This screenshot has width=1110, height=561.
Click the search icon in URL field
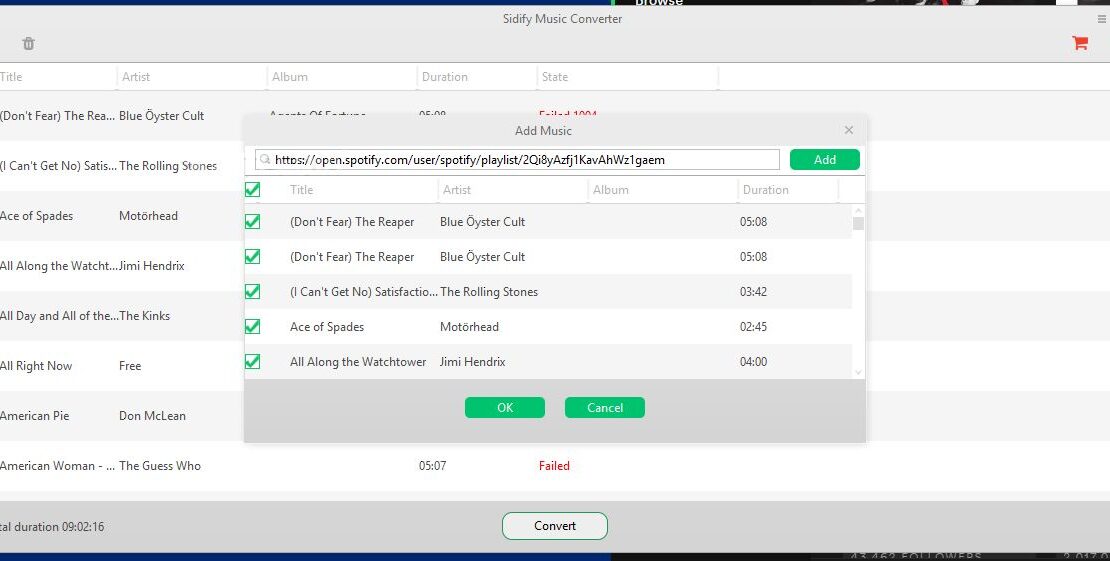(x=265, y=159)
